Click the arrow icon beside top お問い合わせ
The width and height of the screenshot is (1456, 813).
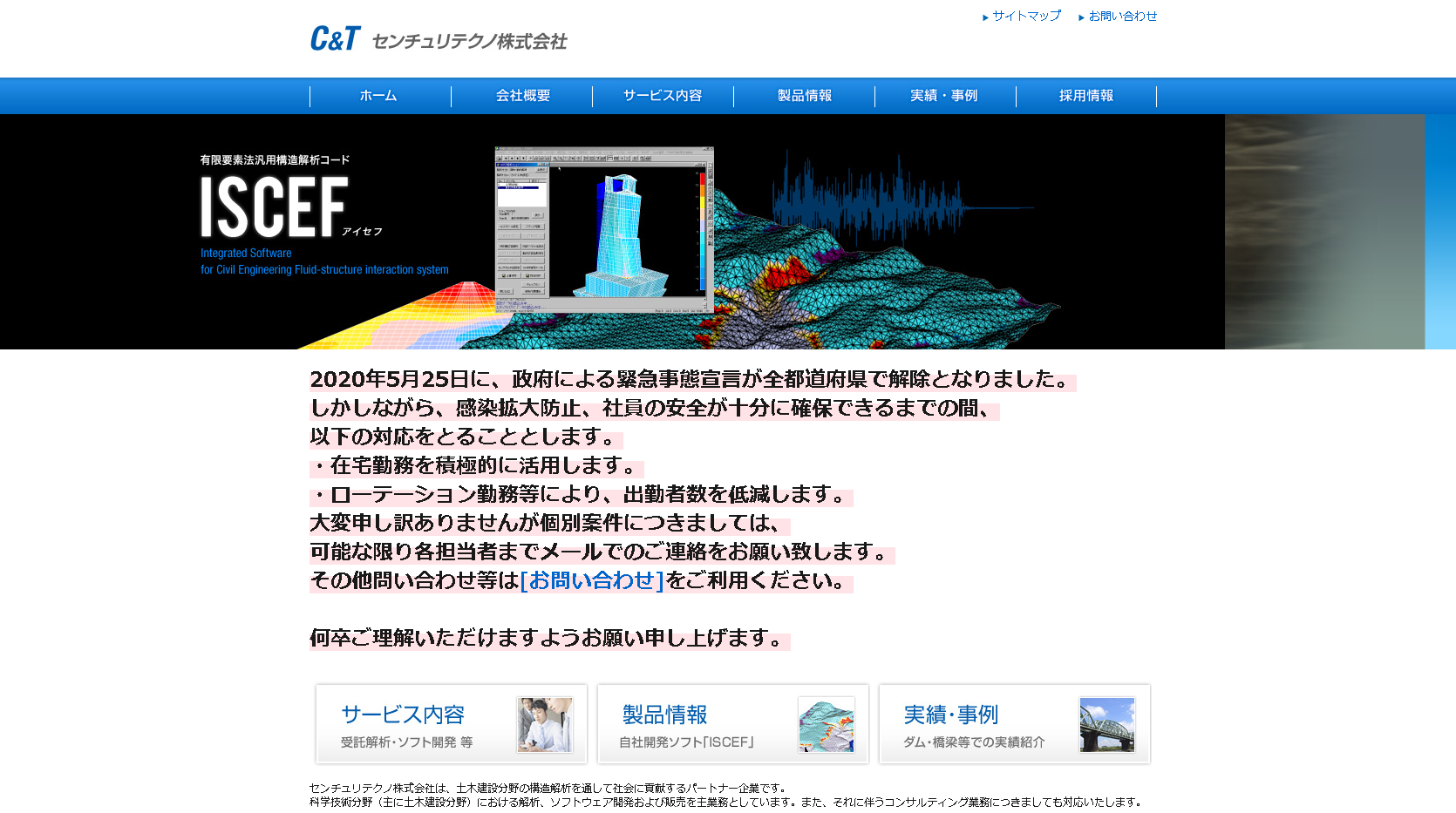tap(1080, 16)
